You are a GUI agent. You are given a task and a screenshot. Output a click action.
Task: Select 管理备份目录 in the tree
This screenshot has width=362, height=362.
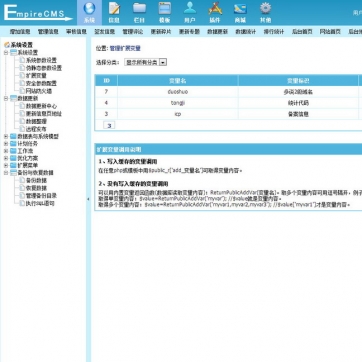[x=41, y=196]
